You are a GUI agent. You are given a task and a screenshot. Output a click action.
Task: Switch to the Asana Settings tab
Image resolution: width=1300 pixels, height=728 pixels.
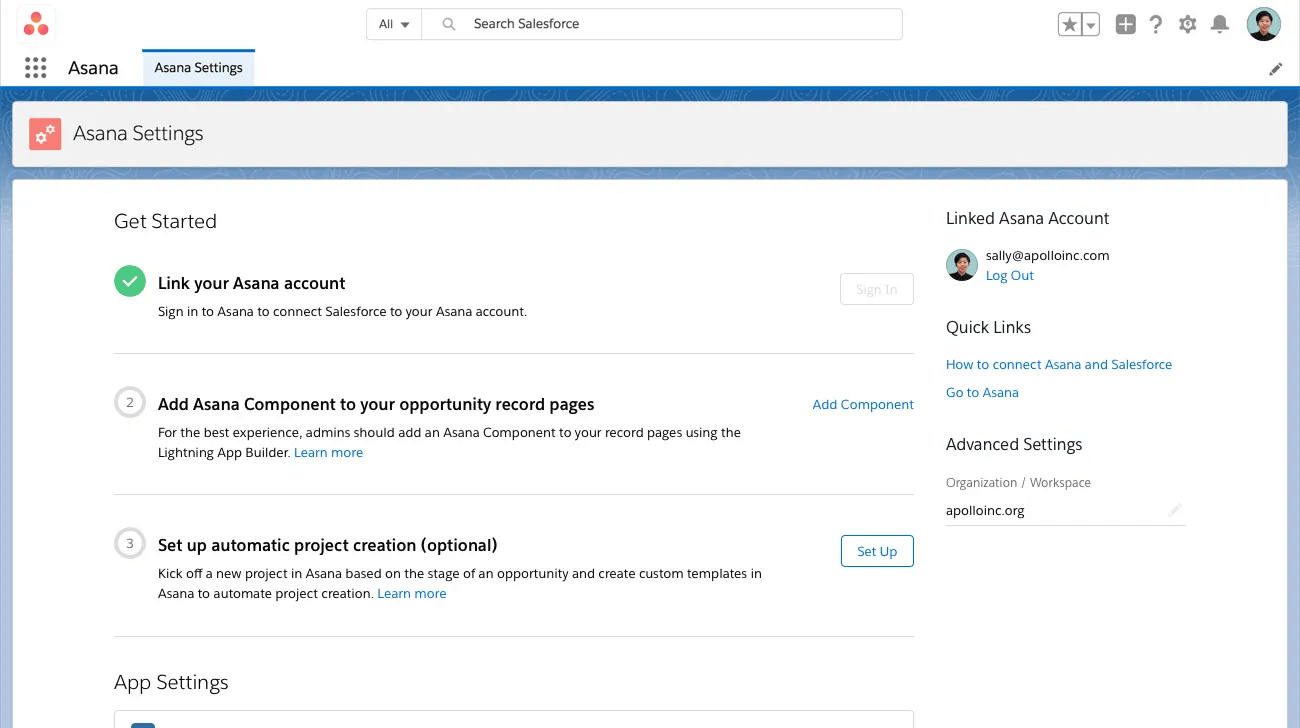click(x=197, y=67)
